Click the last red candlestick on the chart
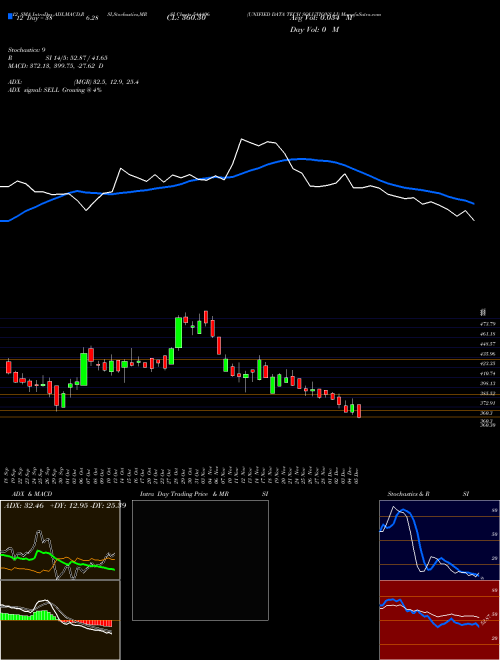 (359, 411)
